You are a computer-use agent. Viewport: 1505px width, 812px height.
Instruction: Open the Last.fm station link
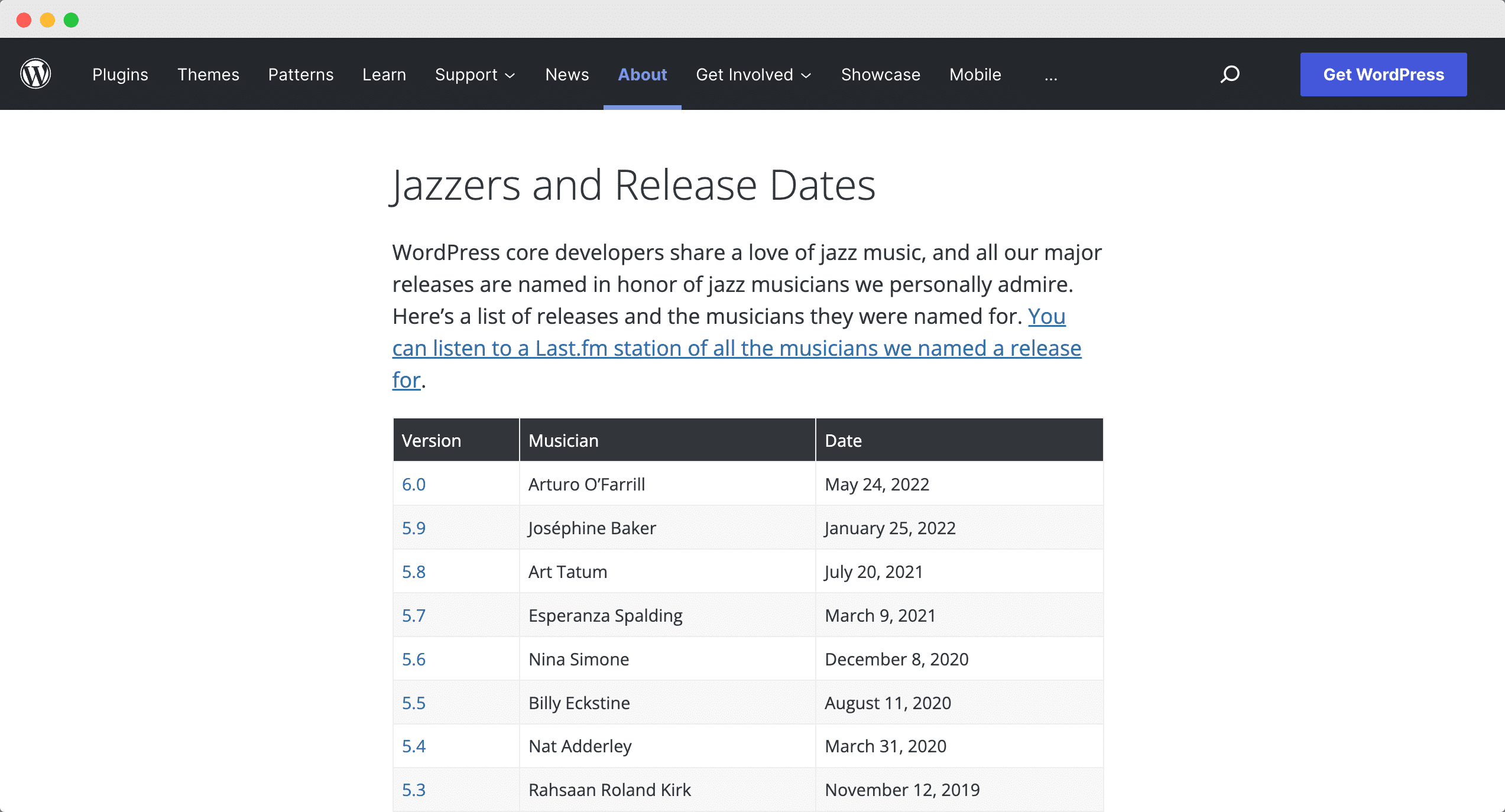pos(737,348)
